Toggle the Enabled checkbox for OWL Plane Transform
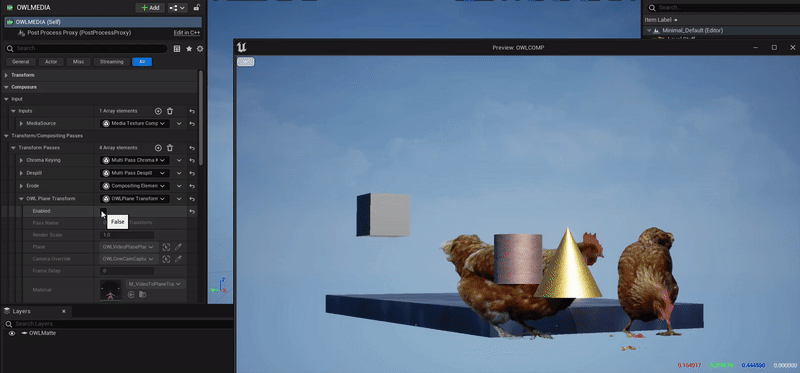 coord(103,211)
